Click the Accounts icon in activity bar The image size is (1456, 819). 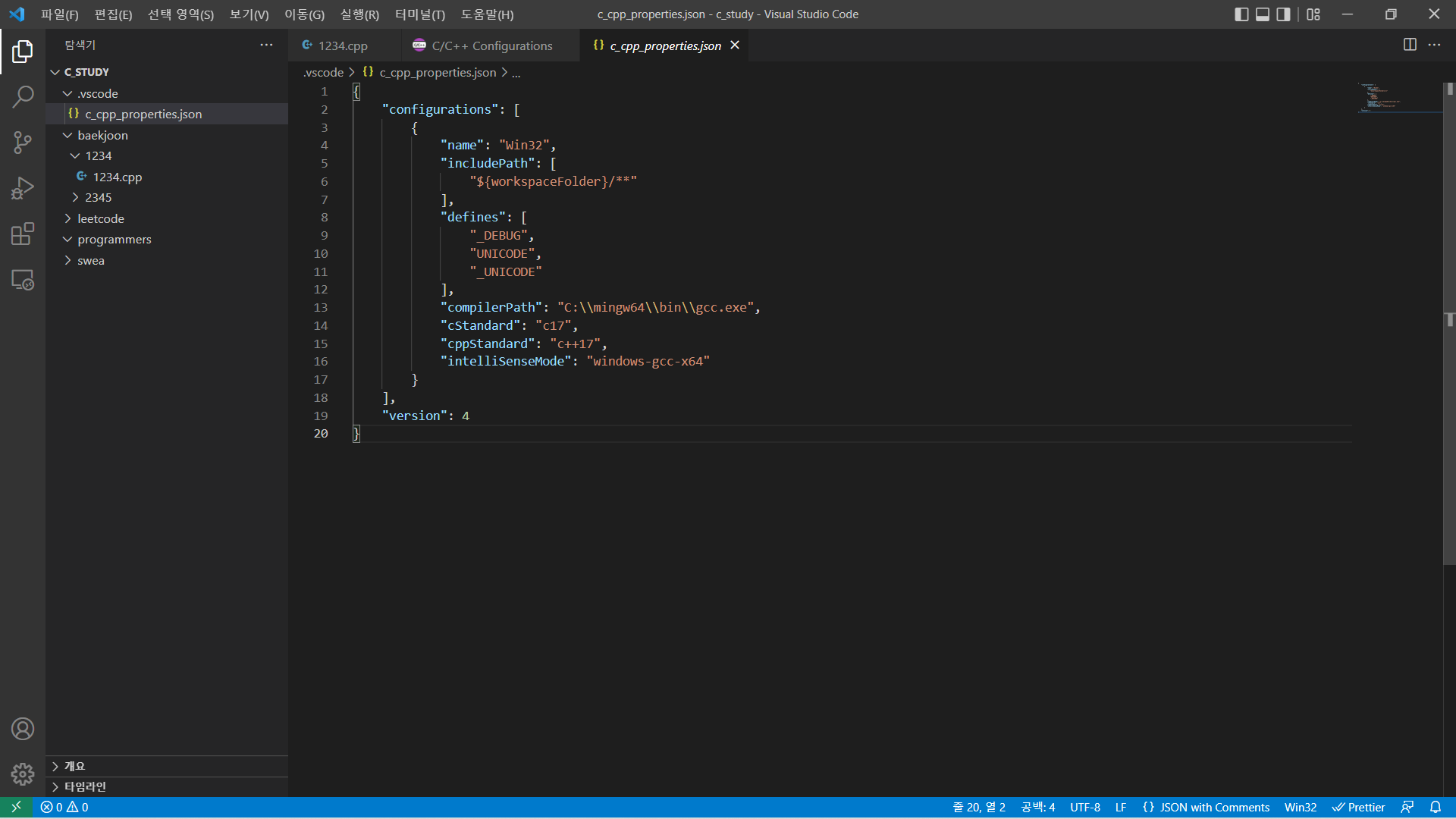coord(23,729)
